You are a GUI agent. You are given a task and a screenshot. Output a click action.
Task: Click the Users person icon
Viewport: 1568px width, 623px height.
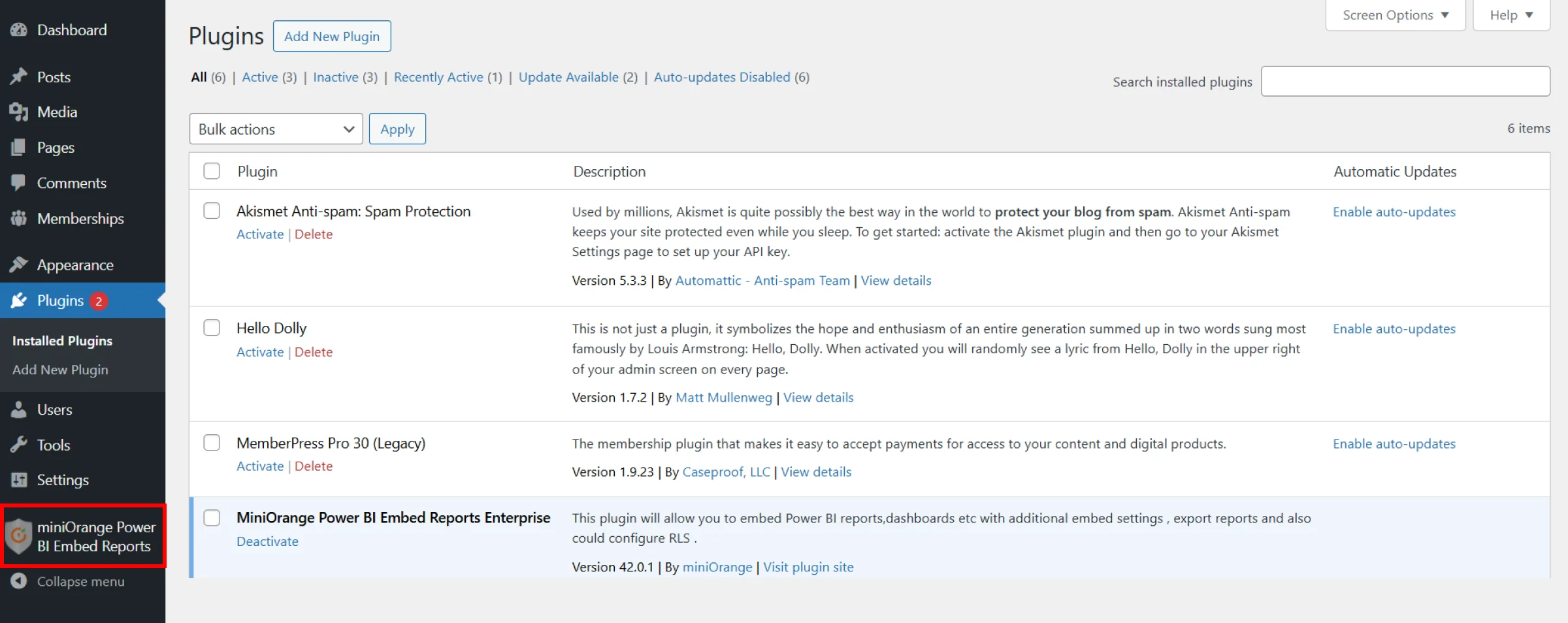click(x=19, y=409)
